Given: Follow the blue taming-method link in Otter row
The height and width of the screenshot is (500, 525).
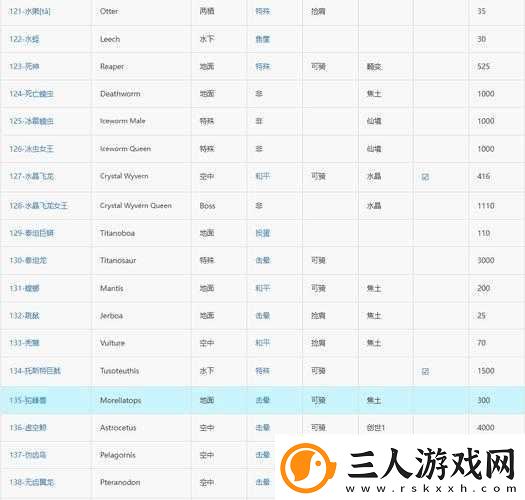Looking at the screenshot, I should click(262, 11).
